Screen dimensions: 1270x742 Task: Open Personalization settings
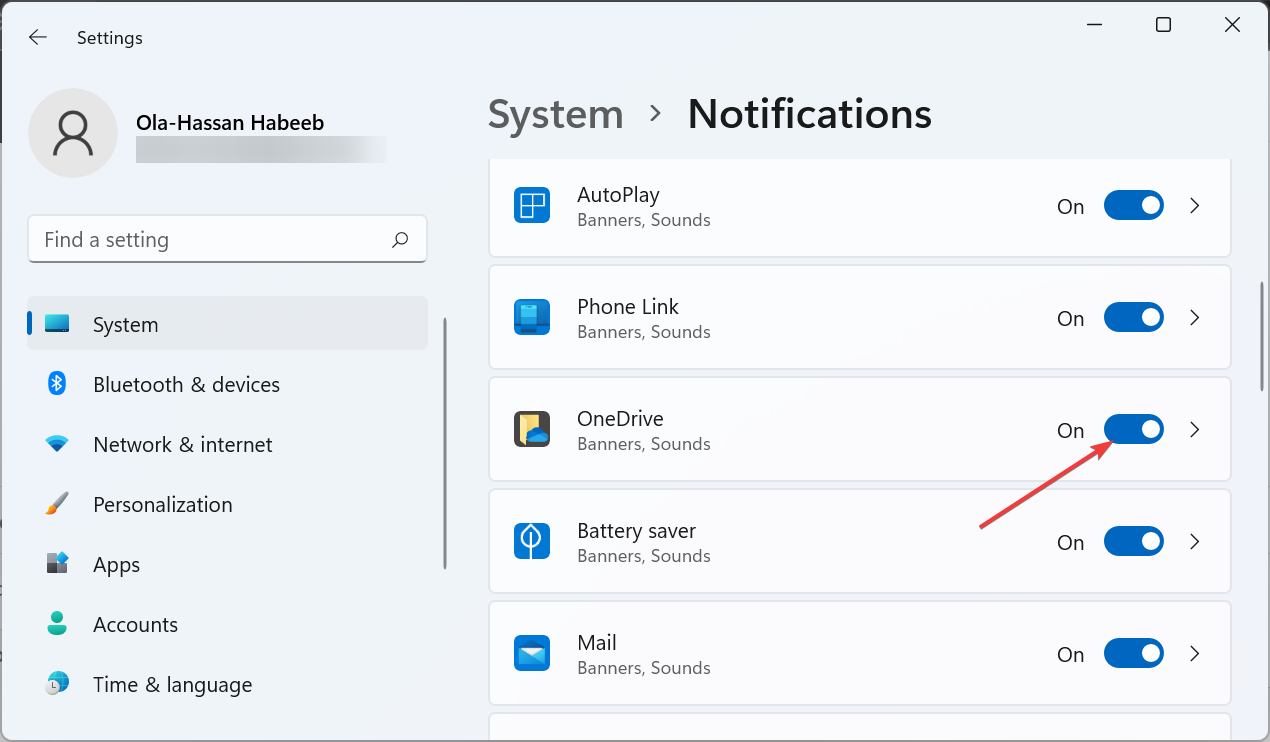point(227,504)
